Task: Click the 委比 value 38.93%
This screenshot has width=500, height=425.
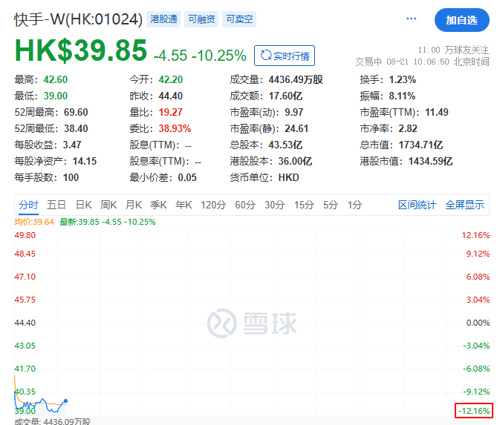Action: [175, 129]
